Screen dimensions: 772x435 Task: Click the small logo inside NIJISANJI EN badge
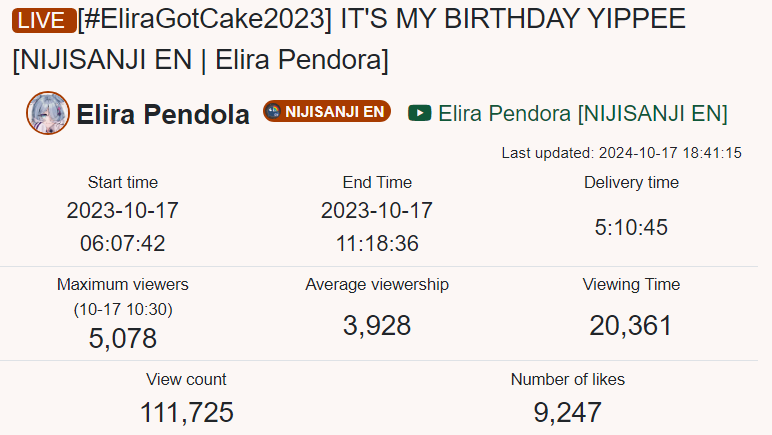click(272, 111)
